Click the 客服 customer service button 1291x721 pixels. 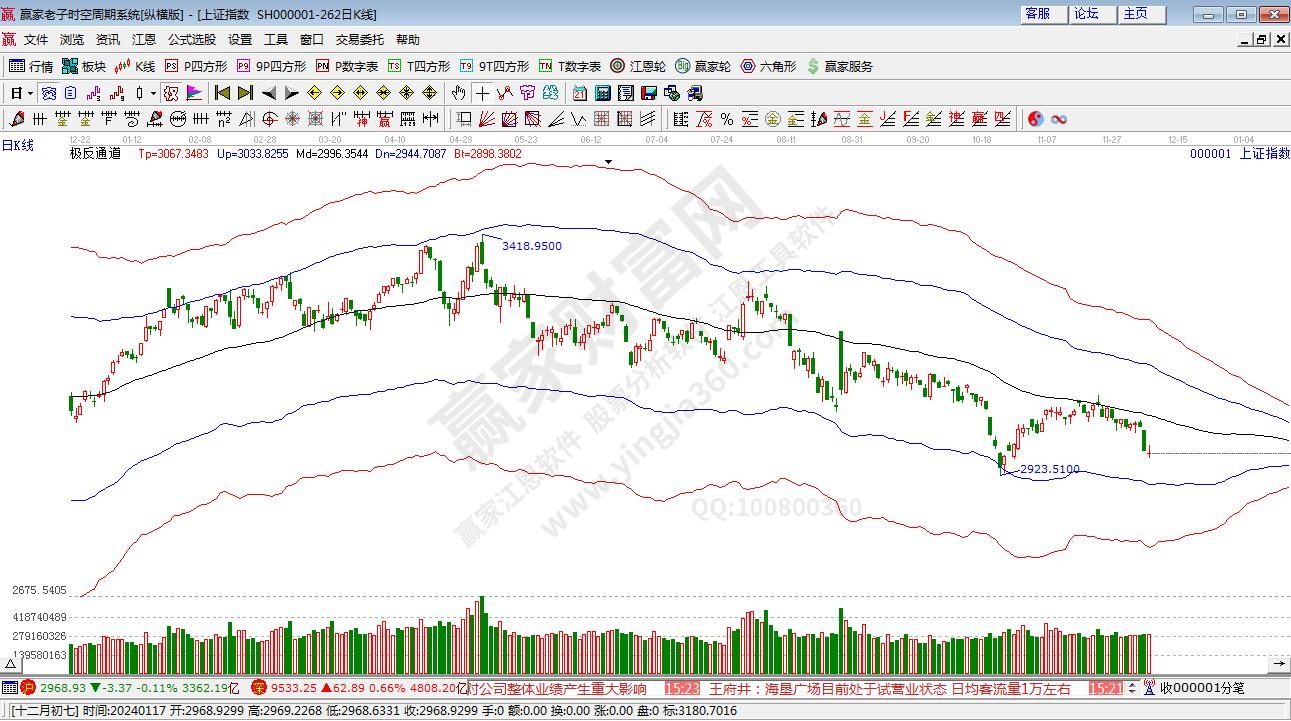(x=1038, y=14)
